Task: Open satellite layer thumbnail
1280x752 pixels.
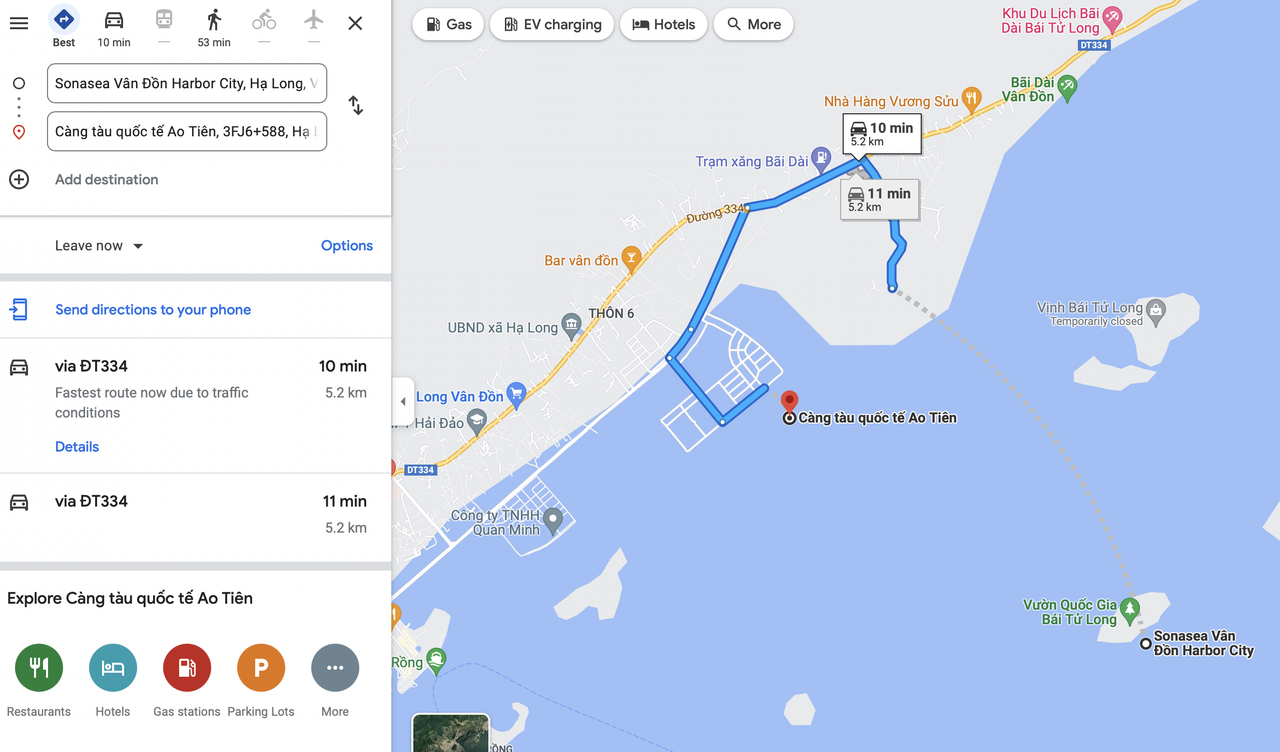Action: (451, 733)
